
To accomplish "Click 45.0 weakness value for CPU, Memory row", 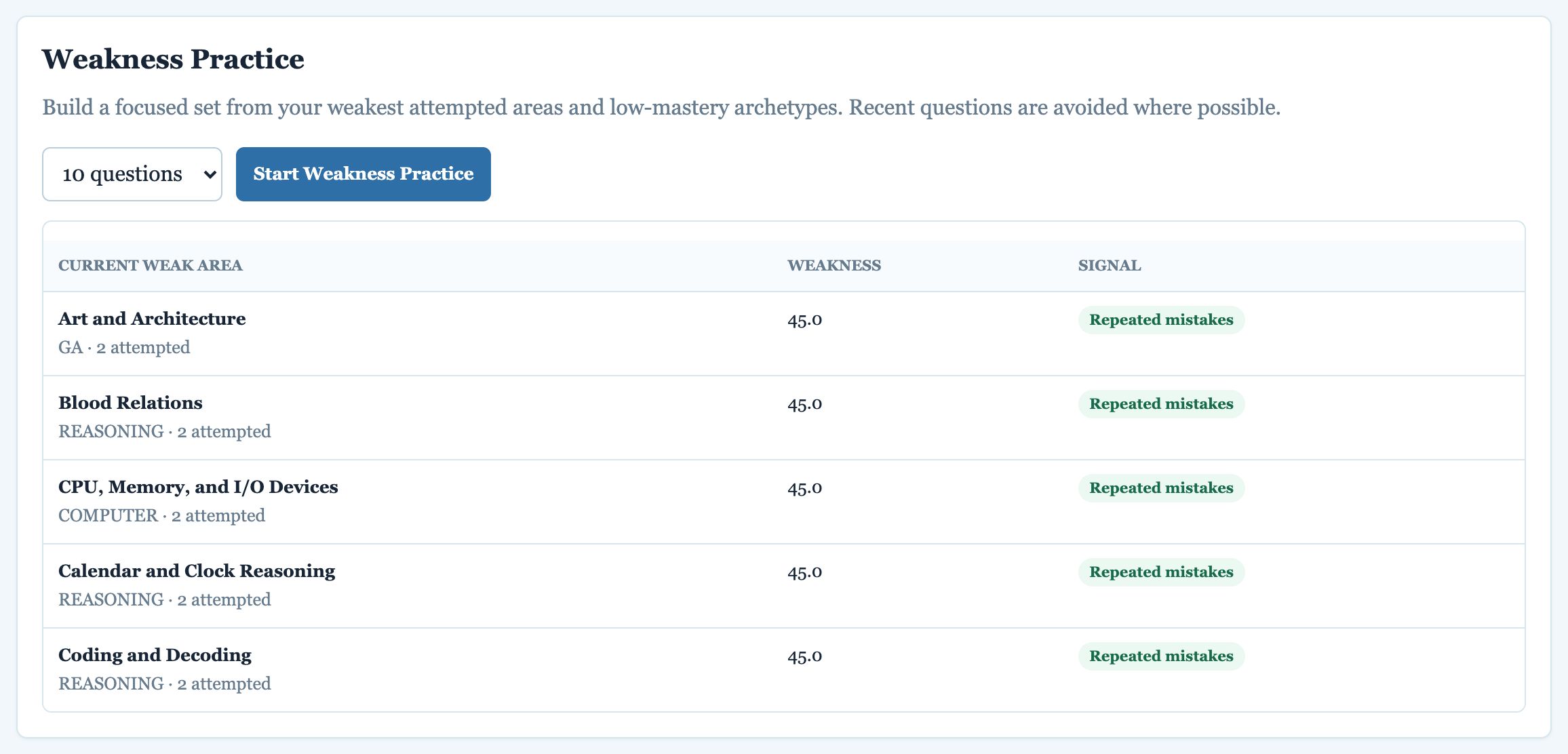I will [804, 488].
